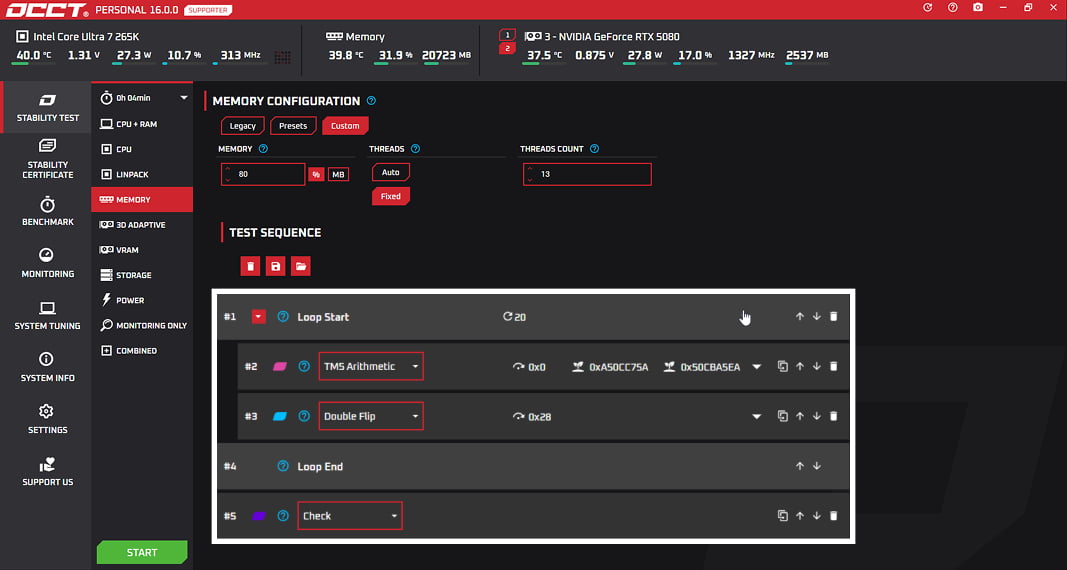
Task: Switch memory unit to MB
Action: [339, 174]
